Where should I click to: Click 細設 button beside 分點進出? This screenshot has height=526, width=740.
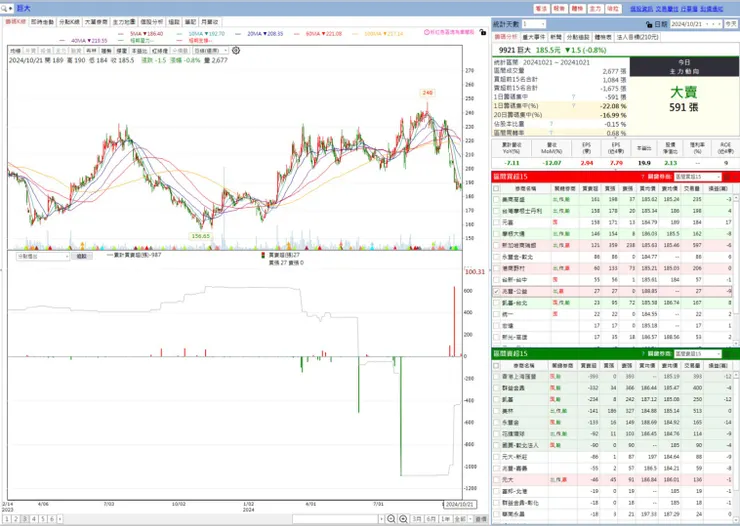coord(82,256)
